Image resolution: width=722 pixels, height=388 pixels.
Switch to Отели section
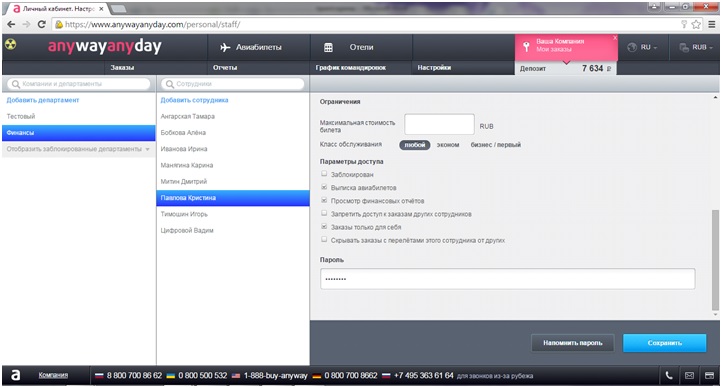click(x=361, y=47)
